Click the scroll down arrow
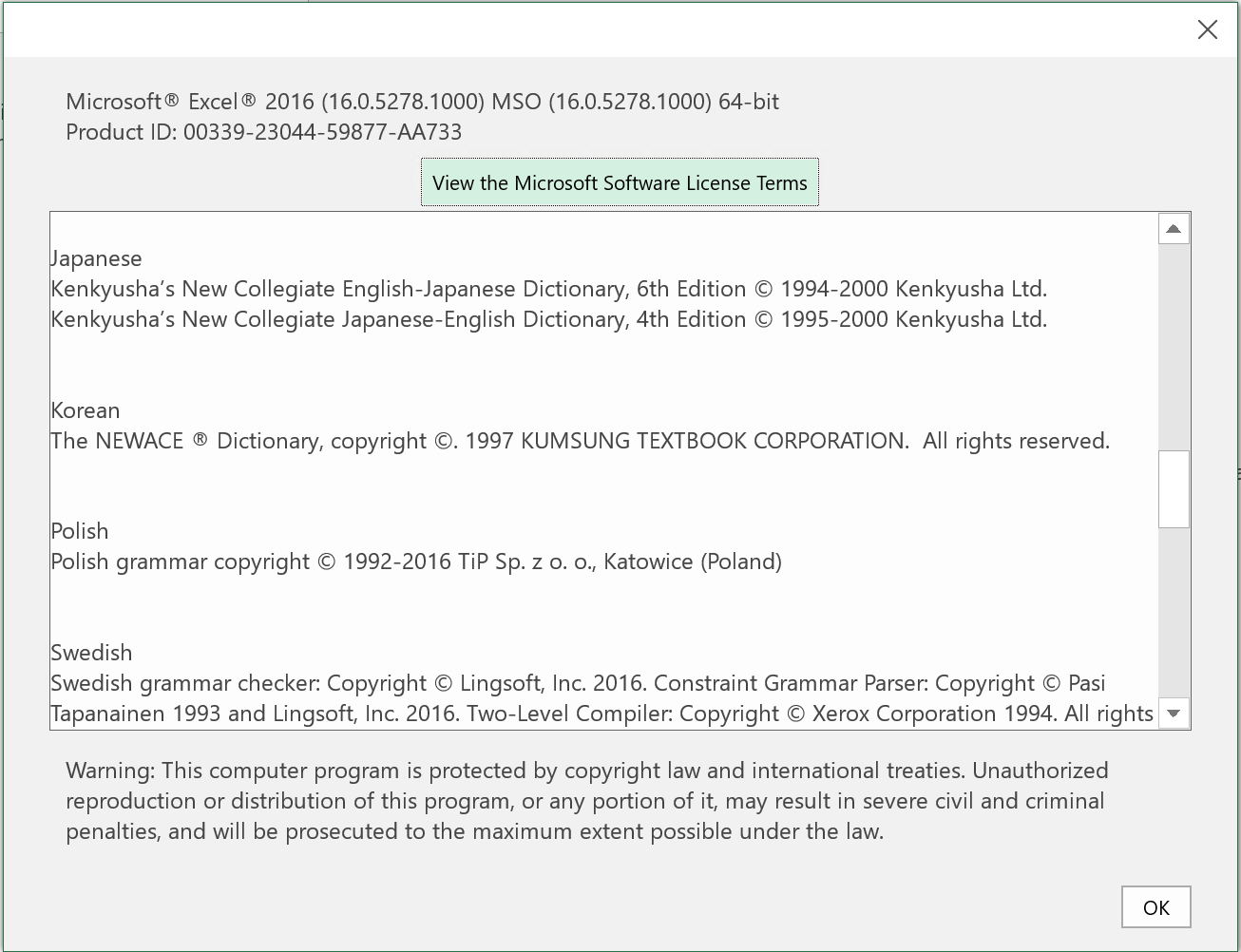 [1173, 713]
